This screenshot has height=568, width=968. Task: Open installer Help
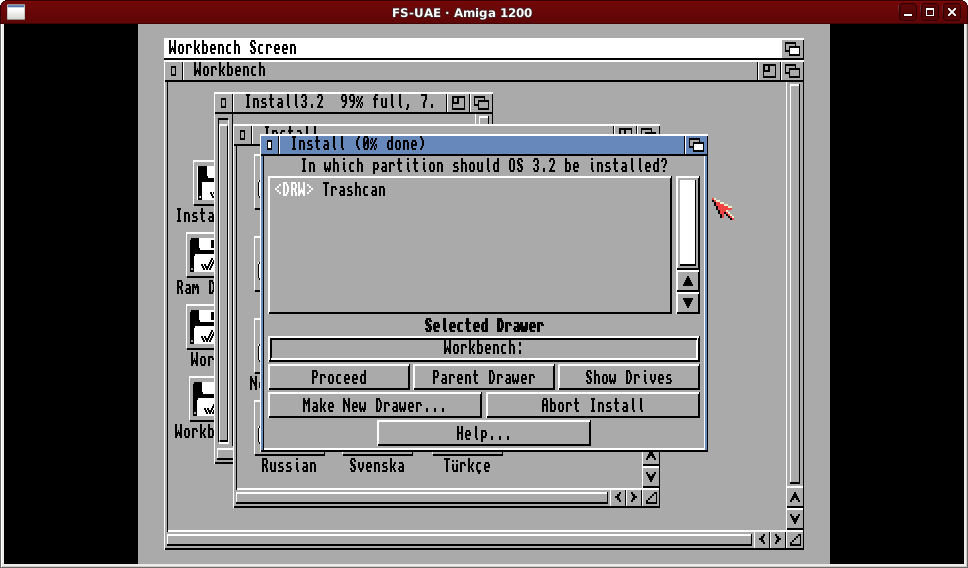(x=483, y=433)
